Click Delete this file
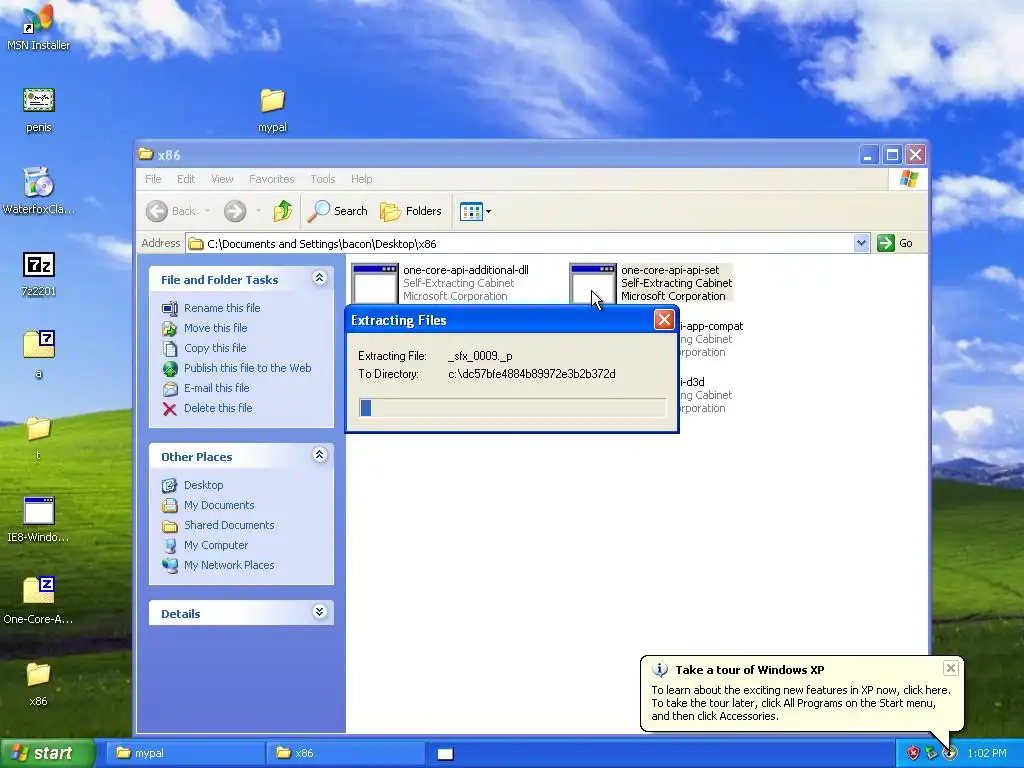This screenshot has width=1024, height=768. click(207, 408)
